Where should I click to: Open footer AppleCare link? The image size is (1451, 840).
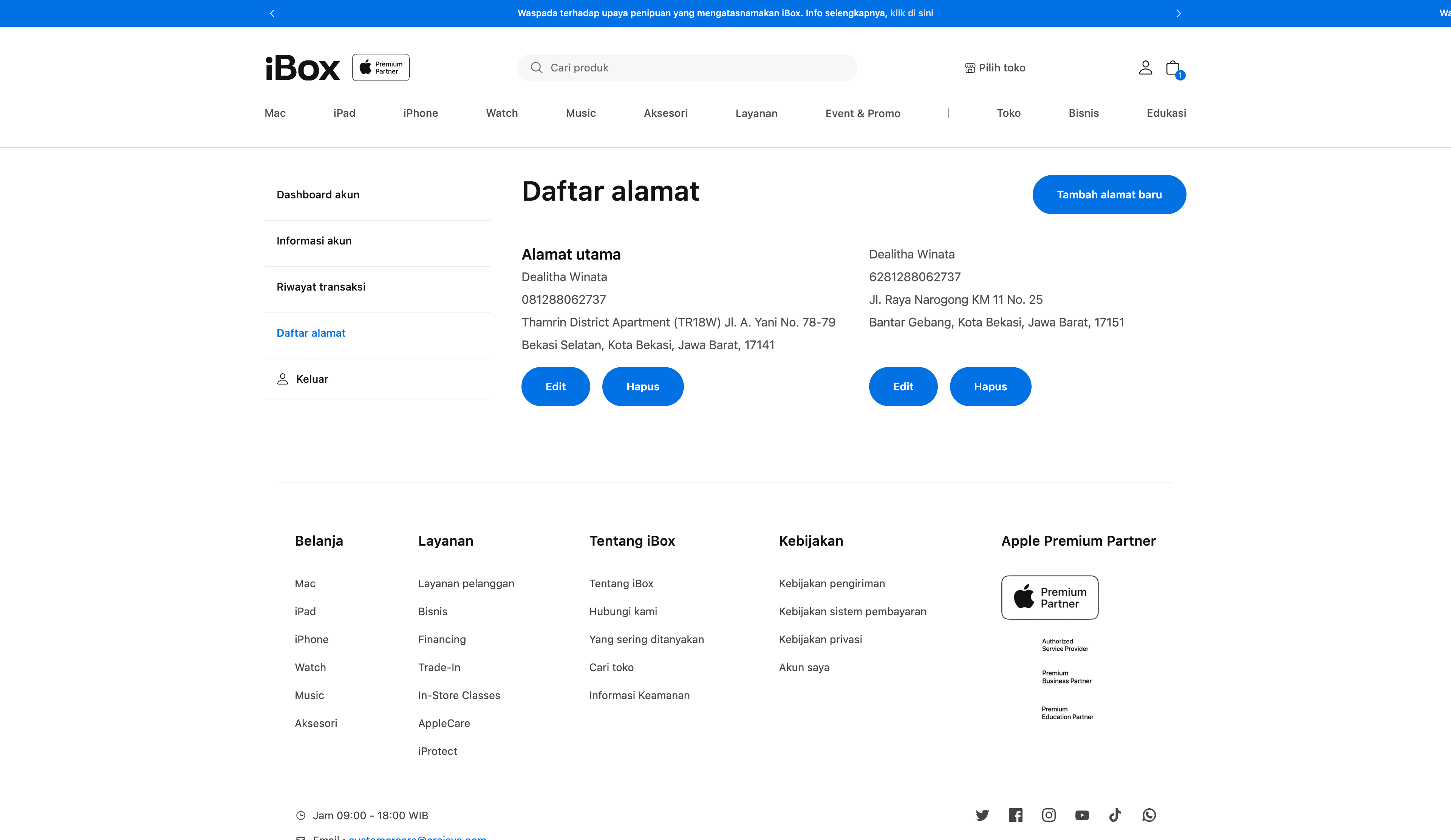click(x=444, y=724)
